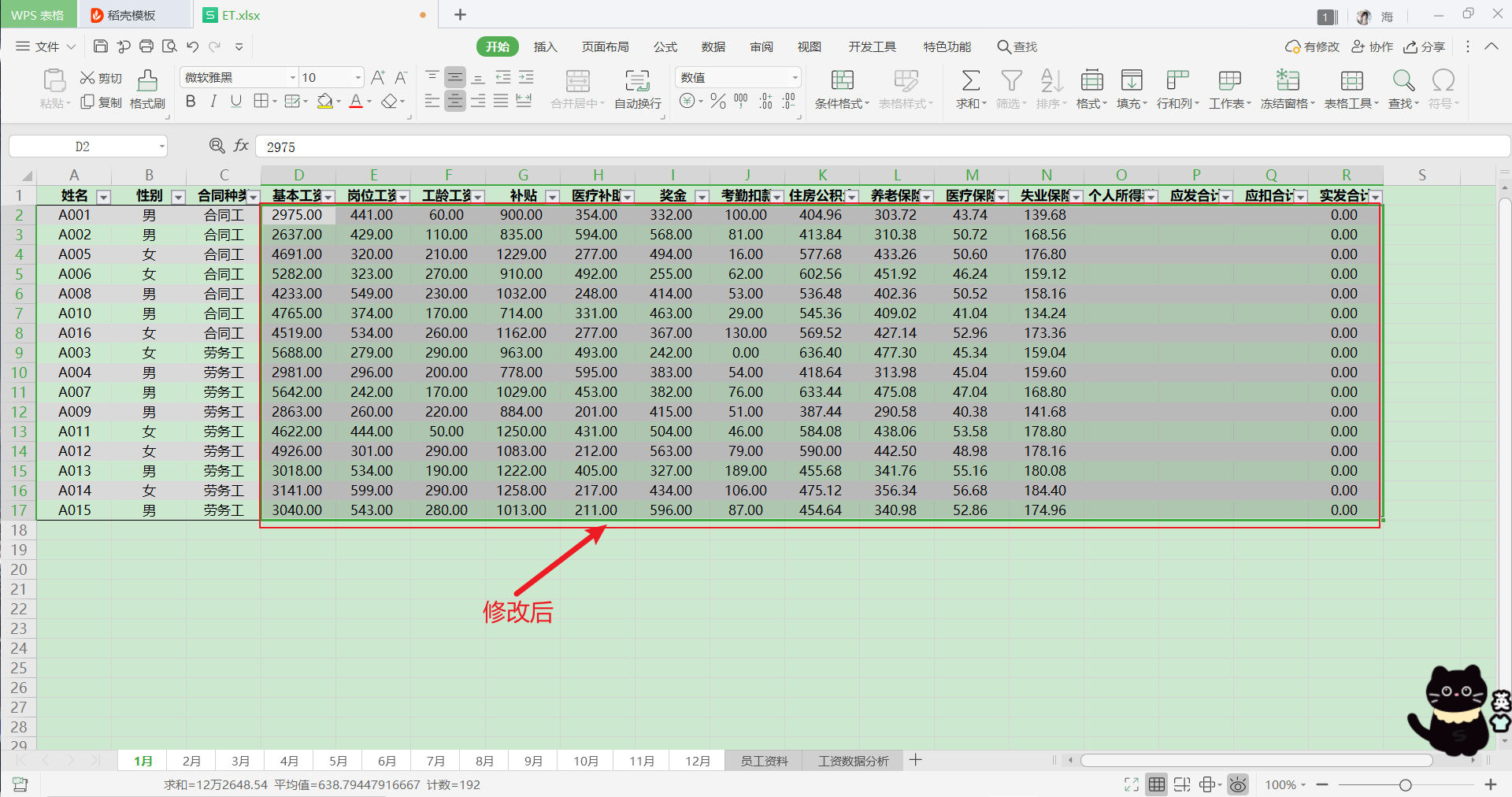This screenshot has height=797, width=1512.
Task: Open the font name dropdown 微软雅黑
Action: click(293, 77)
